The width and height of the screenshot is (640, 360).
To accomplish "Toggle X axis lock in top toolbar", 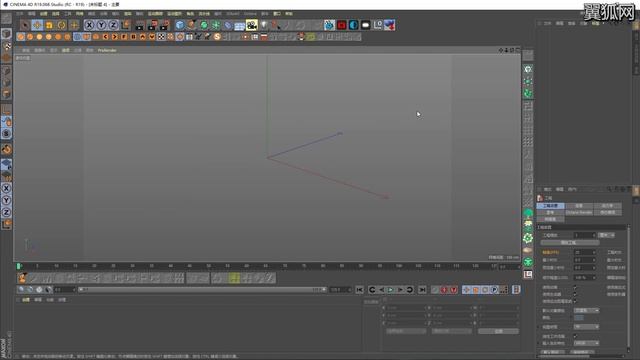I will (89, 25).
